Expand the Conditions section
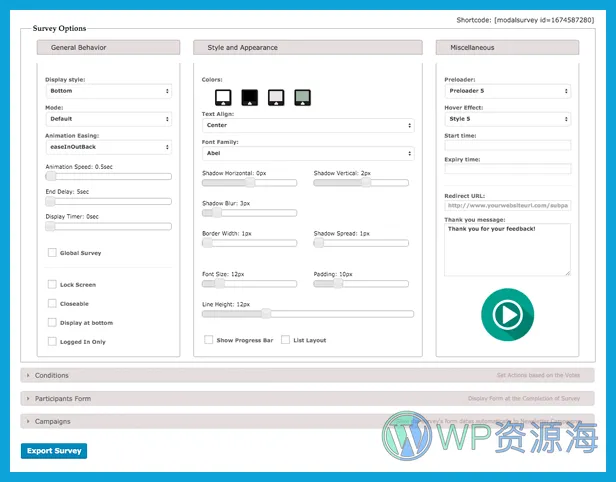 (x=307, y=375)
